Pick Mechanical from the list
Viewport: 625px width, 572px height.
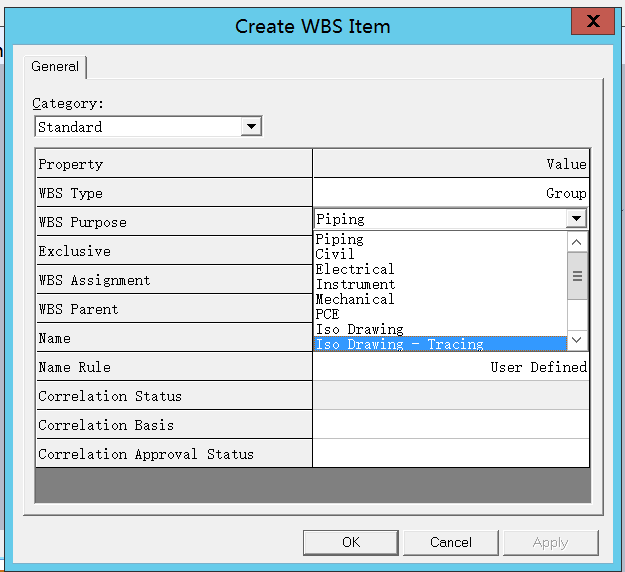pos(440,300)
